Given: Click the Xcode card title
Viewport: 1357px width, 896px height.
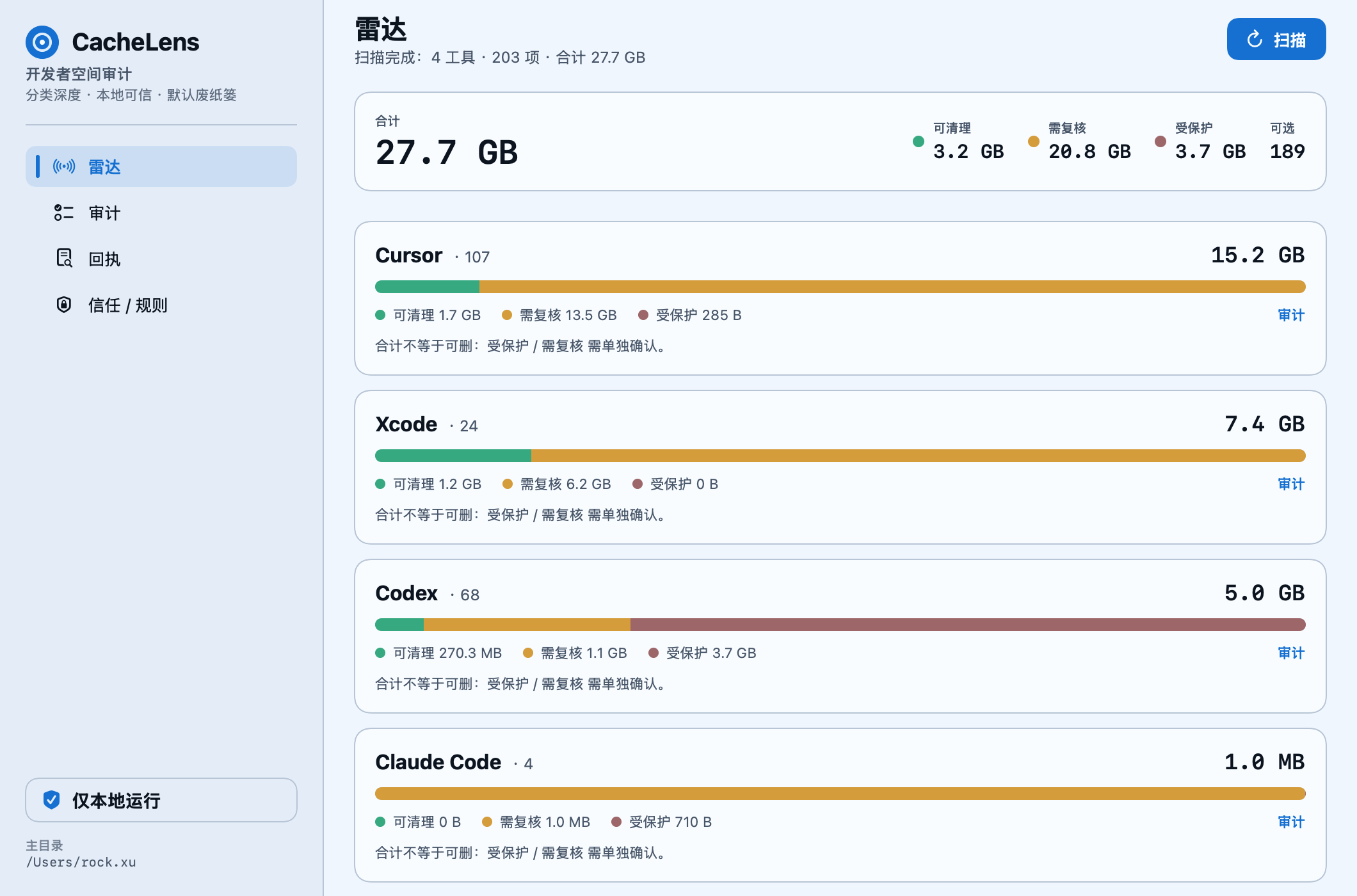Looking at the screenshot, I should (x=406, y=424).
